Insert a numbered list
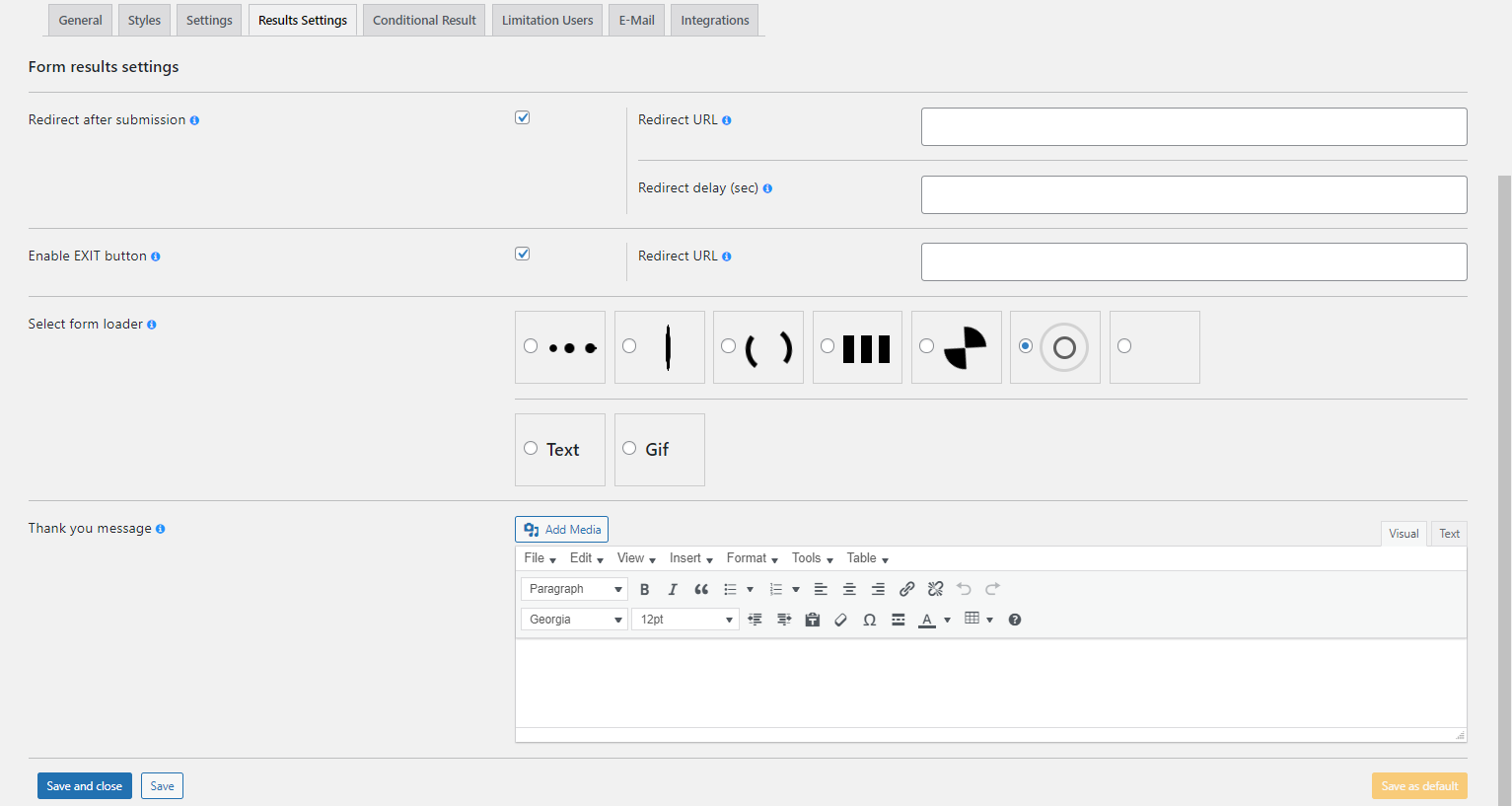 click(775, 589)
